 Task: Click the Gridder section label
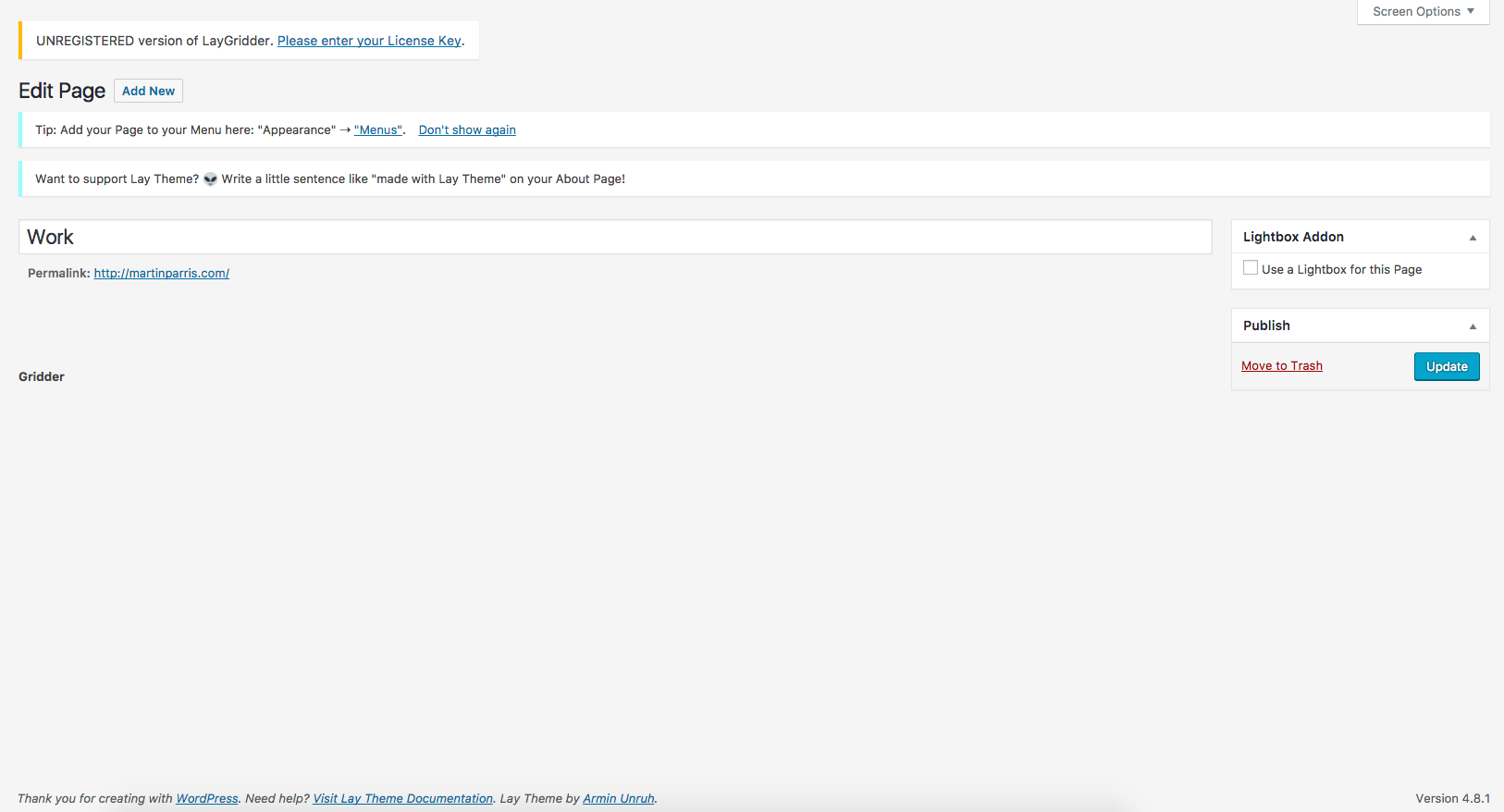42,377
